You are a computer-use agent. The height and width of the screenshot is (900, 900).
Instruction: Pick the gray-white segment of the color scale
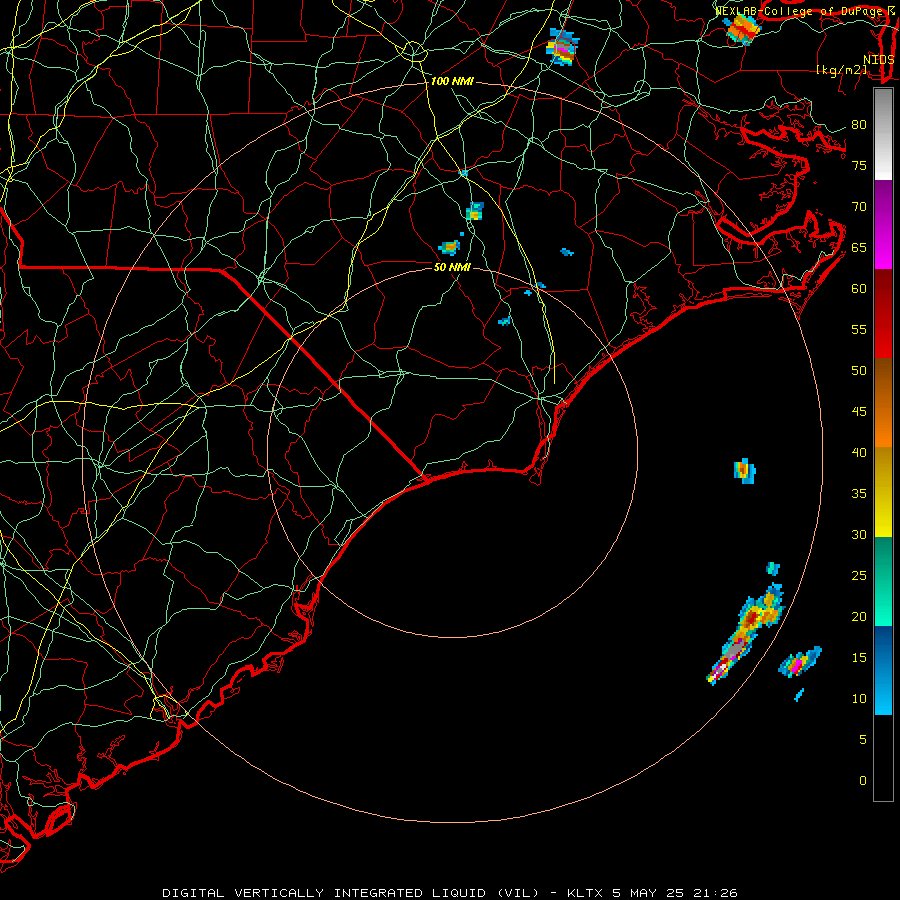click(883, 134)
